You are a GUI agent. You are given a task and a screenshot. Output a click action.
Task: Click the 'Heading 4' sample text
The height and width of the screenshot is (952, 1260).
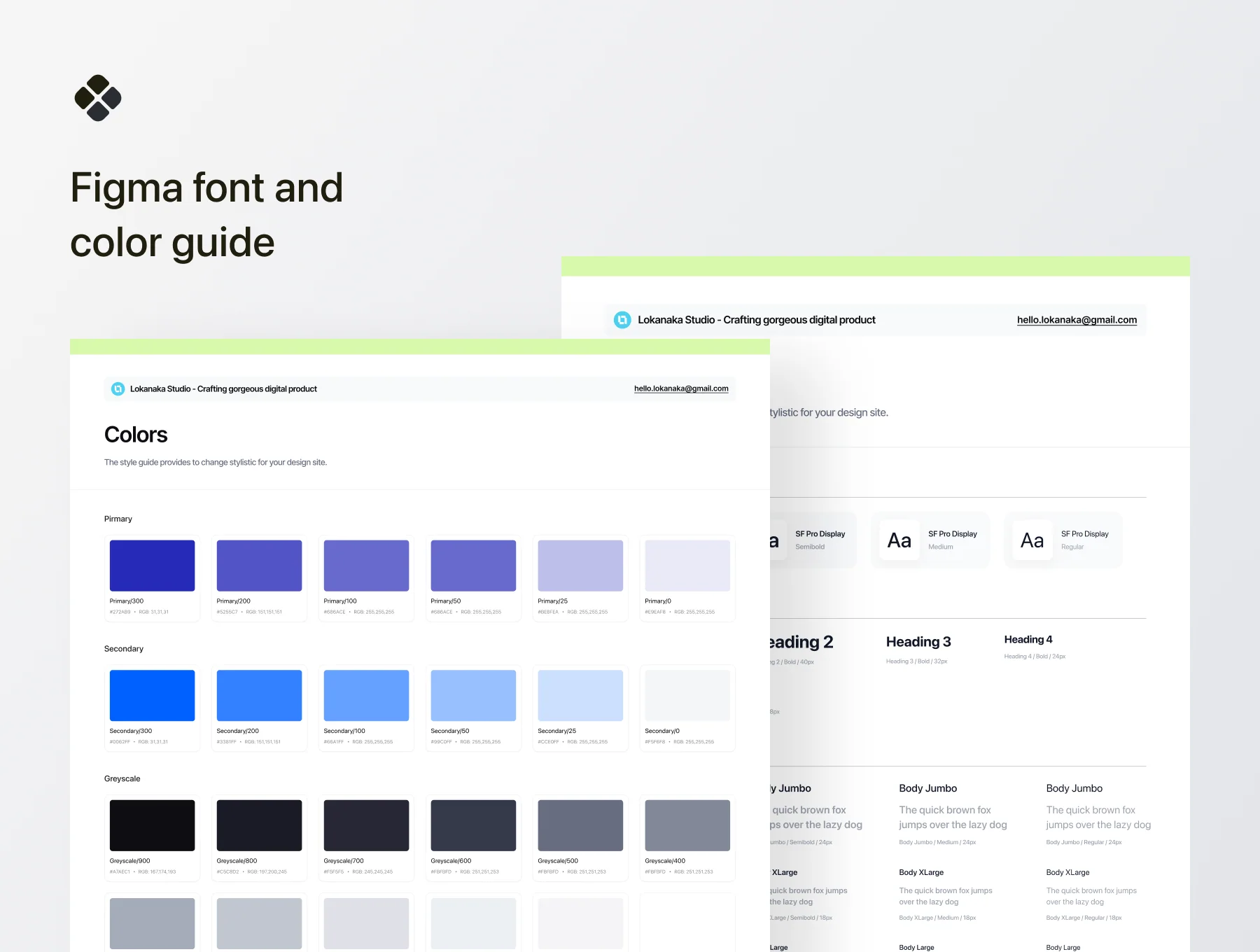click(x=1028, y=640)
